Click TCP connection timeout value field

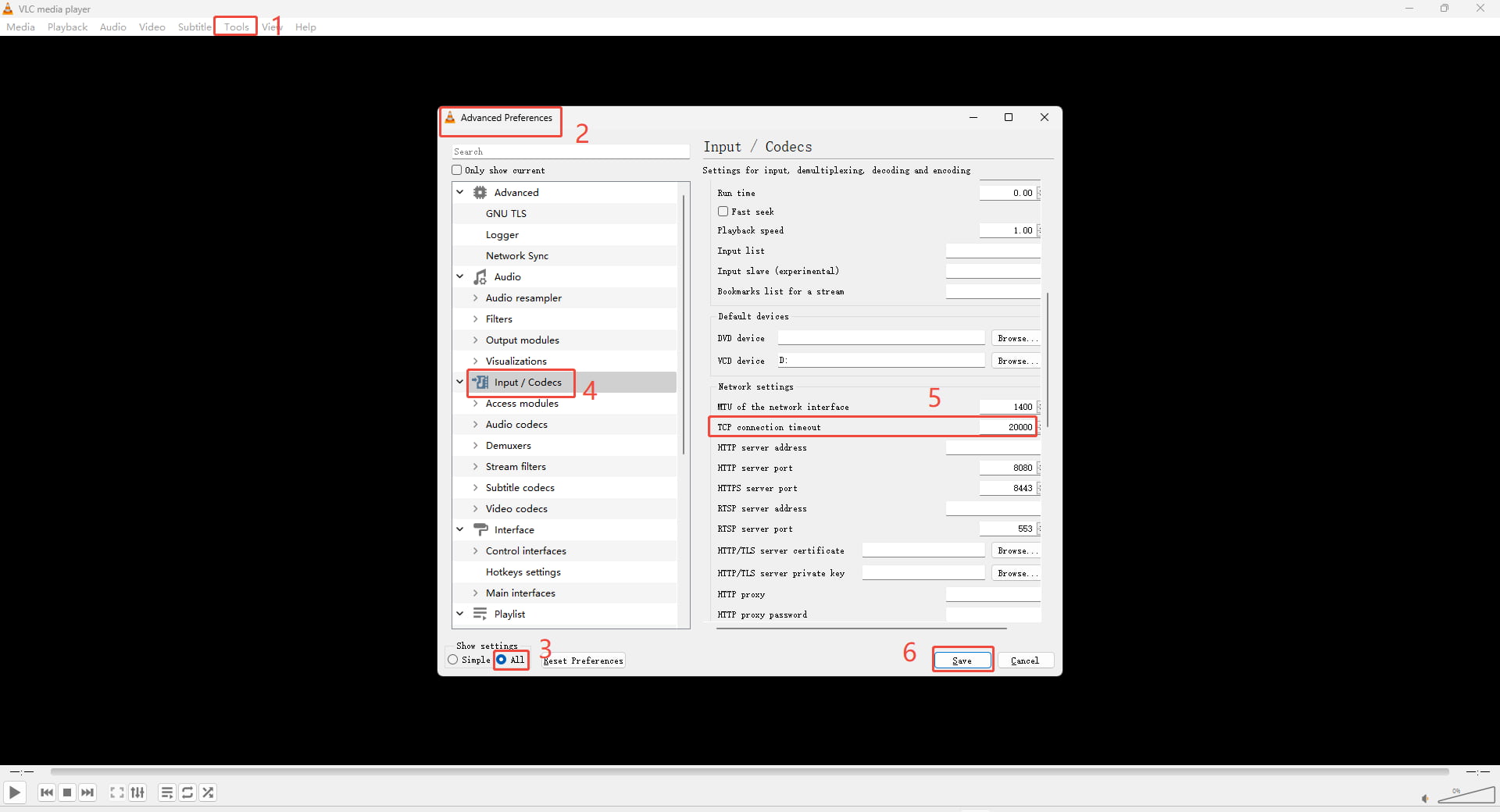click(1009, 427)
